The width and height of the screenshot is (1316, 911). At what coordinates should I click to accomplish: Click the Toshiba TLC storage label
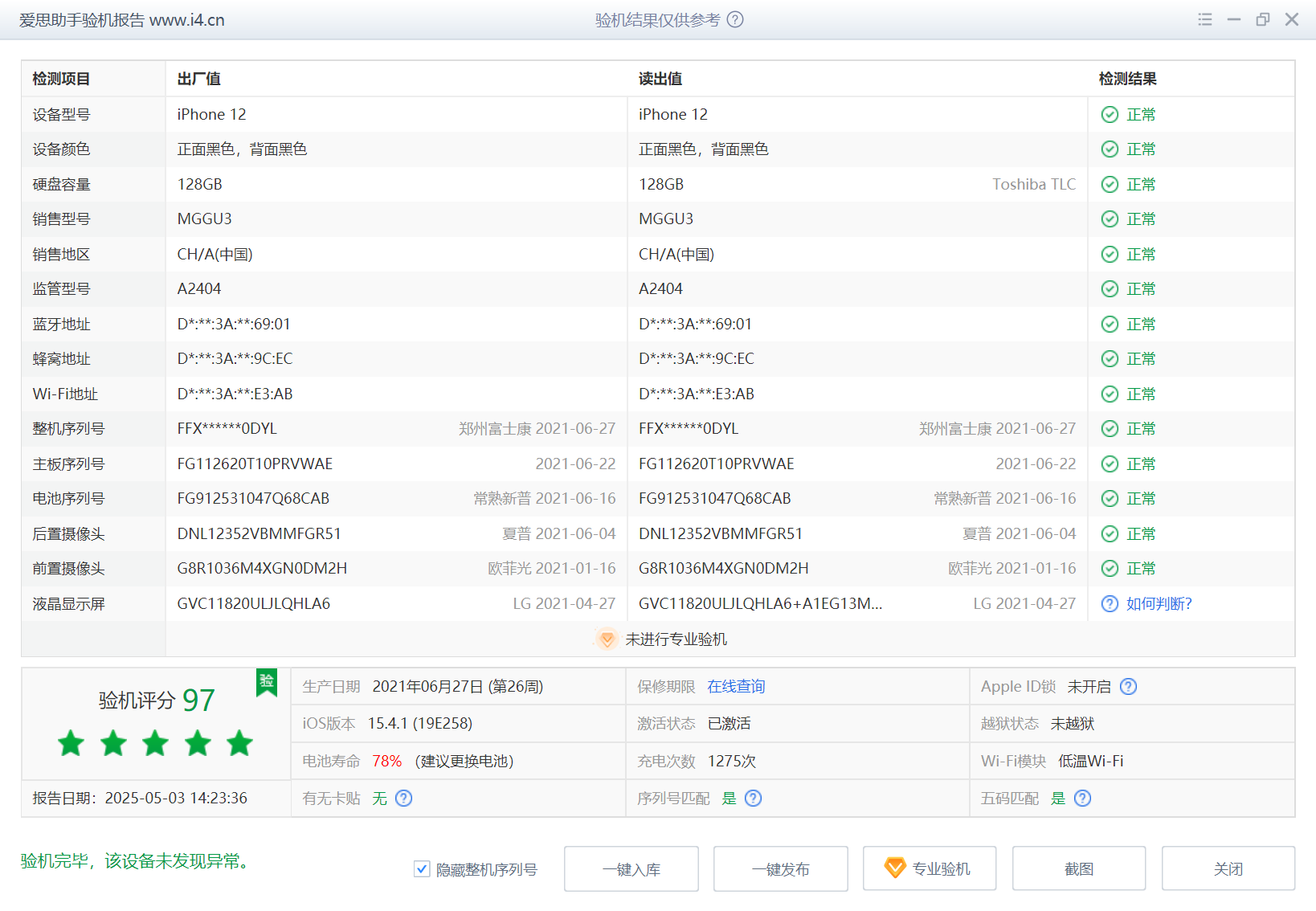click(x=1034, y=184)
